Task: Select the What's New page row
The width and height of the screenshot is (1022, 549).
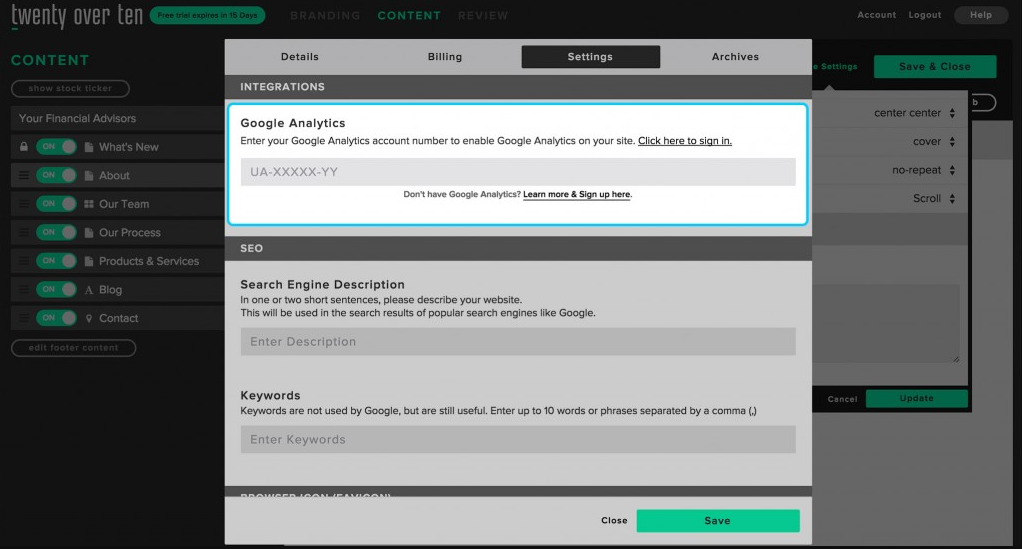Action: [x=118, y=147]
